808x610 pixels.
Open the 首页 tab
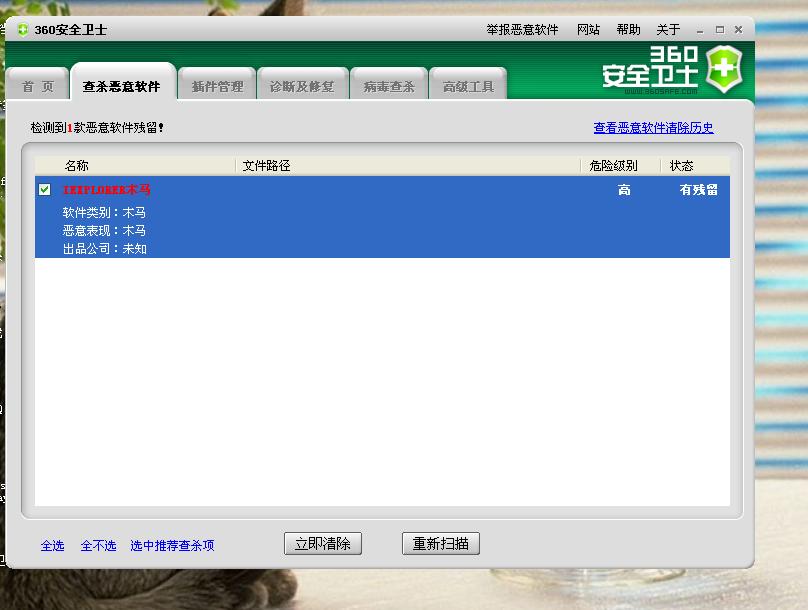tap(38, 86)
